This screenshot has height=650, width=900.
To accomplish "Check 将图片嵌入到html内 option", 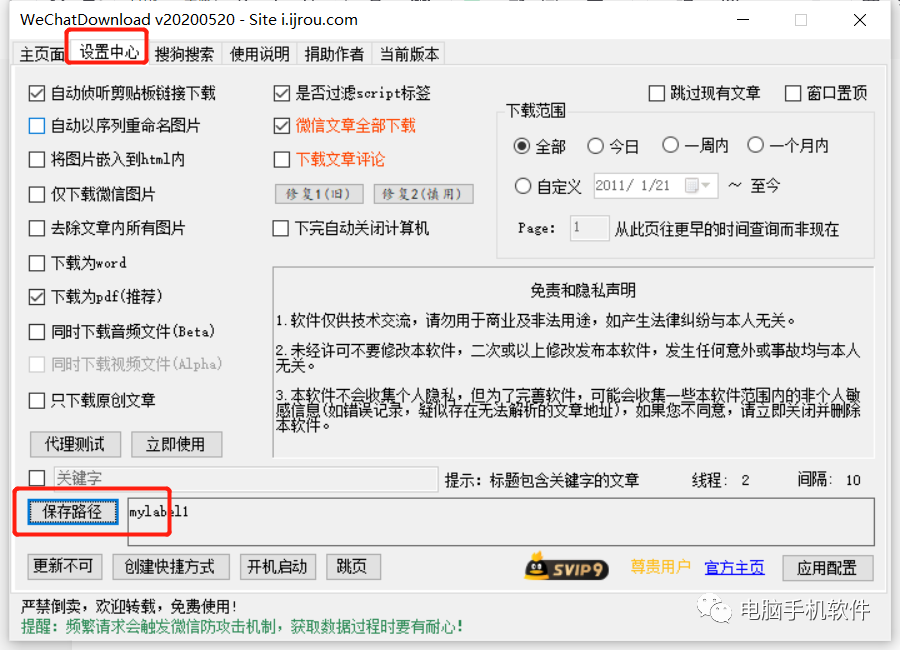I will click(37, 159).
